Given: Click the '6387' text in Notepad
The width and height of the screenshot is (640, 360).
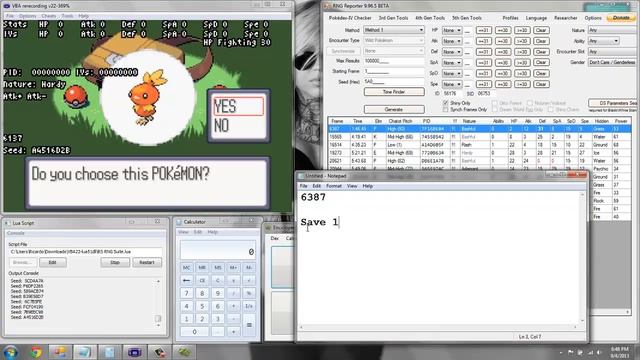Looking at the screenshot, I should click(x=313, y=197).
